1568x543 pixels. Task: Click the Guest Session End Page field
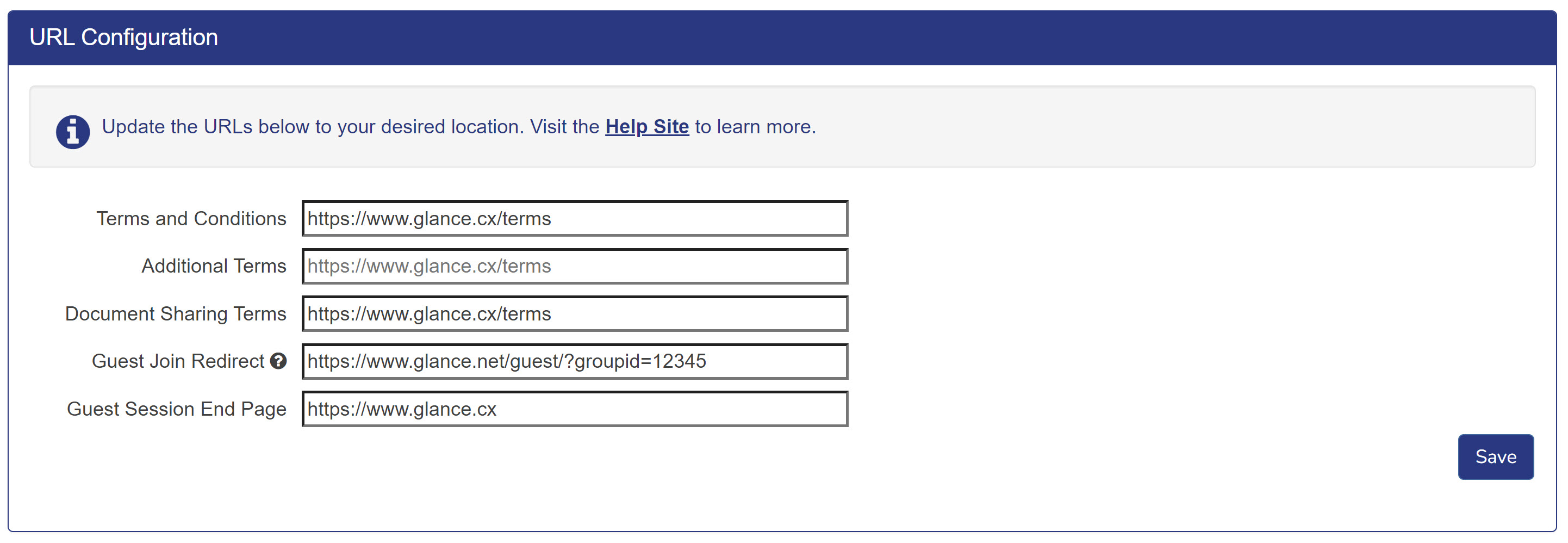tap(574, 409)
